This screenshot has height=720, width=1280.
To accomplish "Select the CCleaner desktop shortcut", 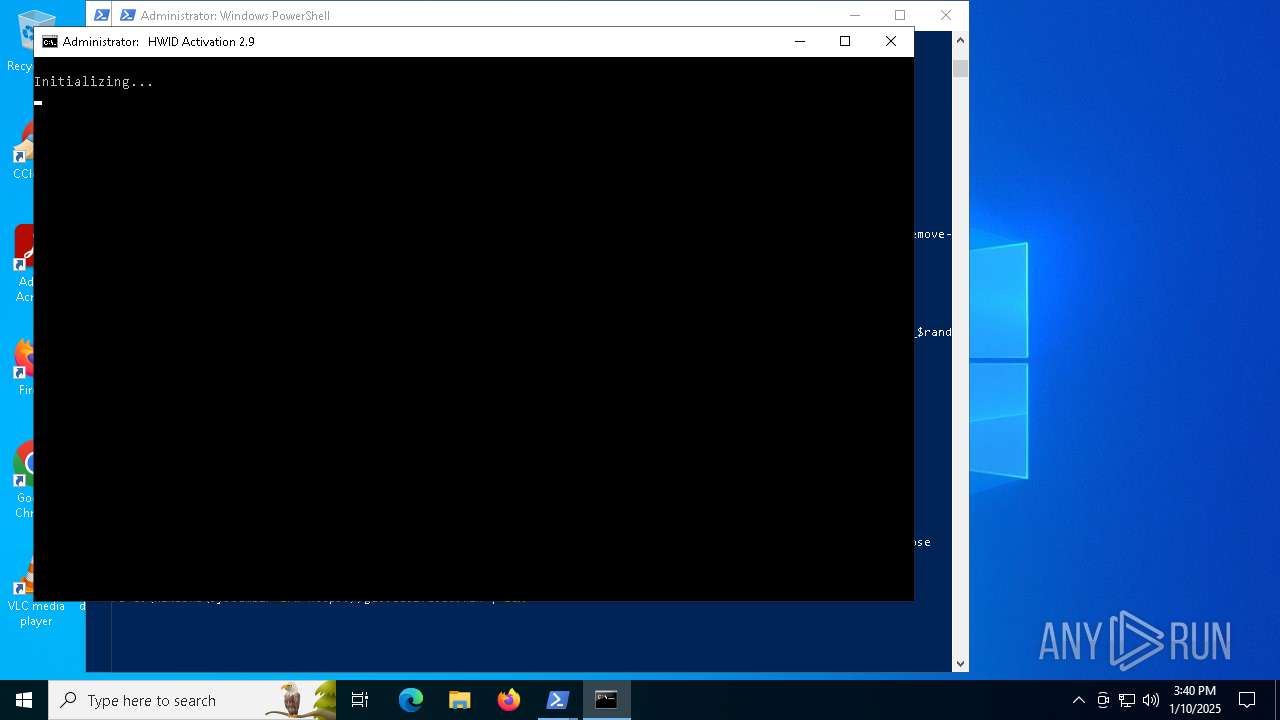I will tap(24, 150).
